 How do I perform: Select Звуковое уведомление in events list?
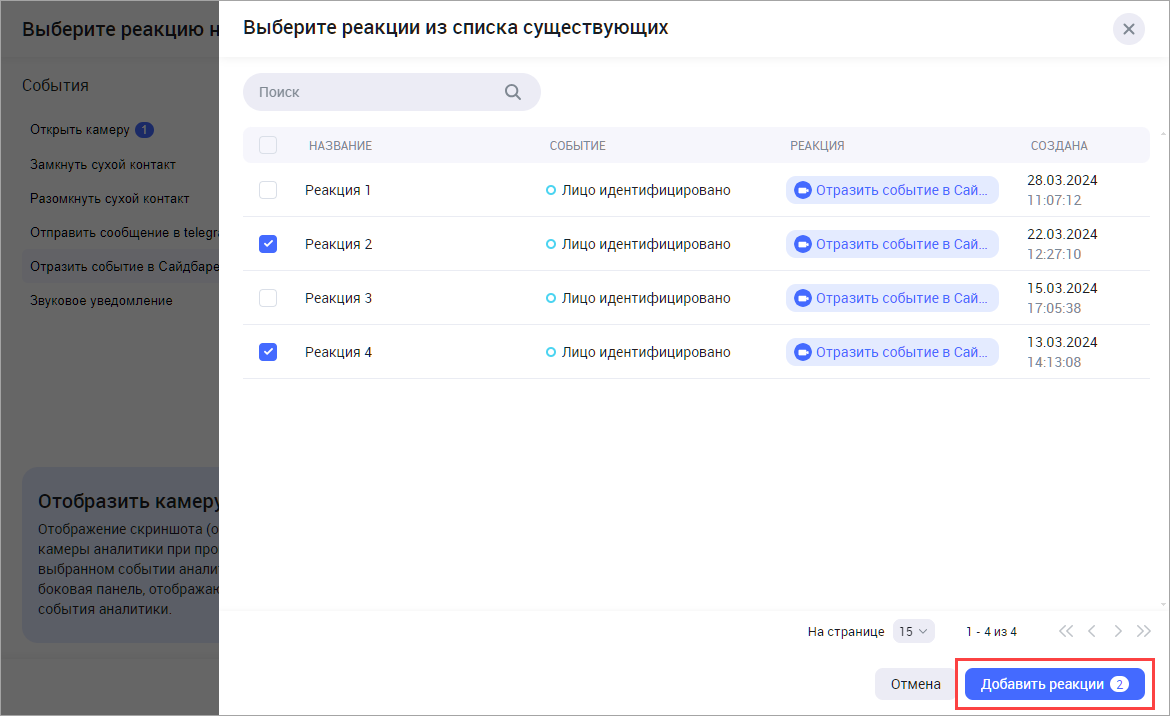pyautogui.click(x=101, y=300)
